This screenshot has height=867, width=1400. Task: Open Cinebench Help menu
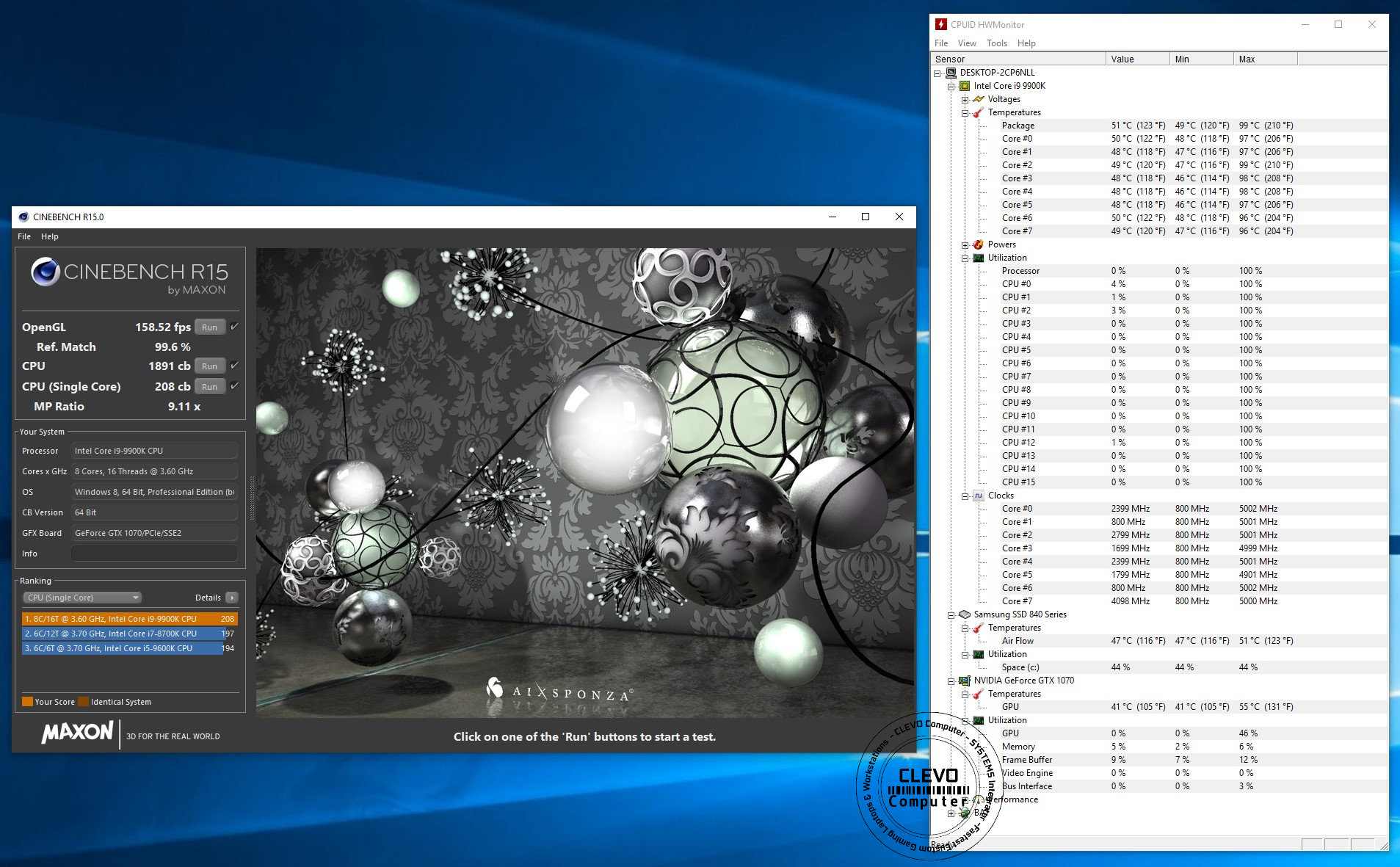coord(50,236)
